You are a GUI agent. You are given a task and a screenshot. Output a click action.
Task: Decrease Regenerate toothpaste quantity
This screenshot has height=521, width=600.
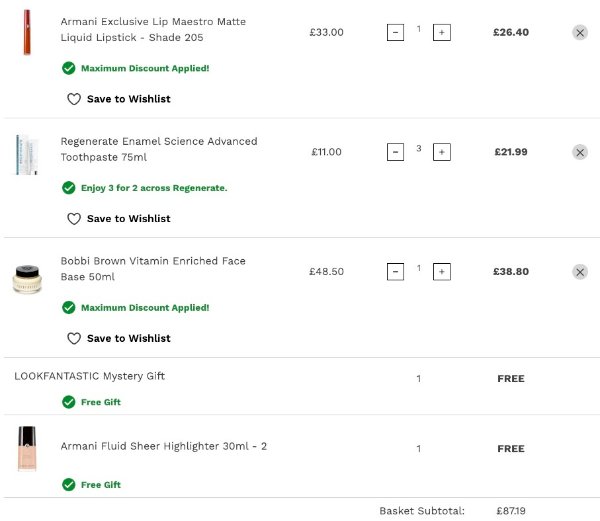coord(395,152)
